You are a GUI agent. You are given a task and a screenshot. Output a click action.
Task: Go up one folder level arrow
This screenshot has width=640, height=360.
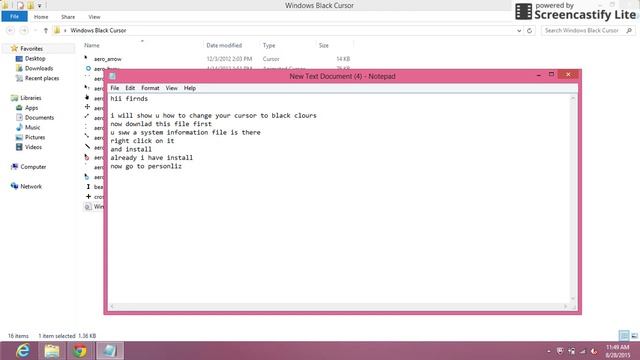point(46,31)
